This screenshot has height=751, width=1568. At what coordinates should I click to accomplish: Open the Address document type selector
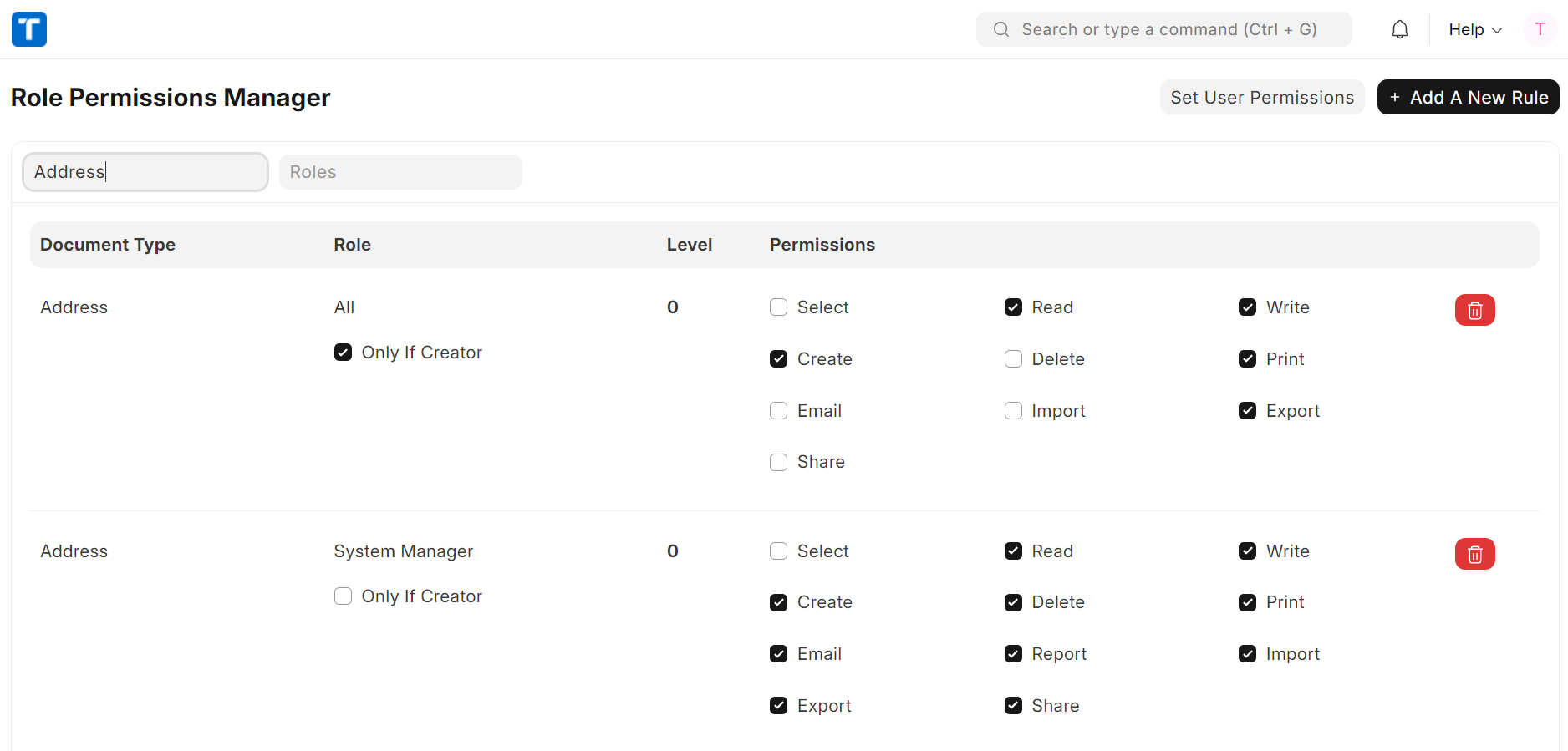tap(145, 172)
